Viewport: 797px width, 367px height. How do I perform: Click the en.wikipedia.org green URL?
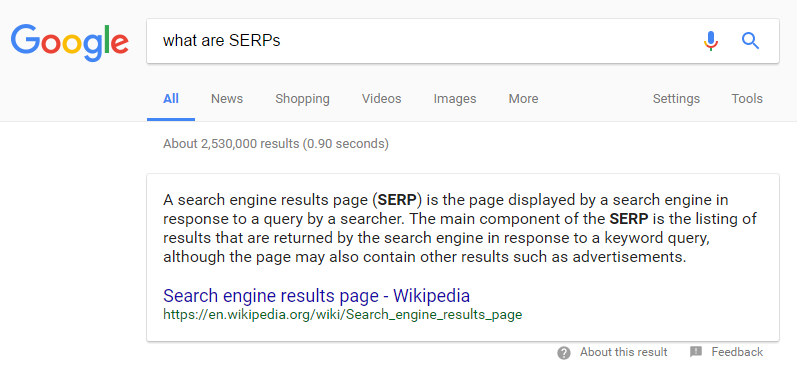pos(343,315)
